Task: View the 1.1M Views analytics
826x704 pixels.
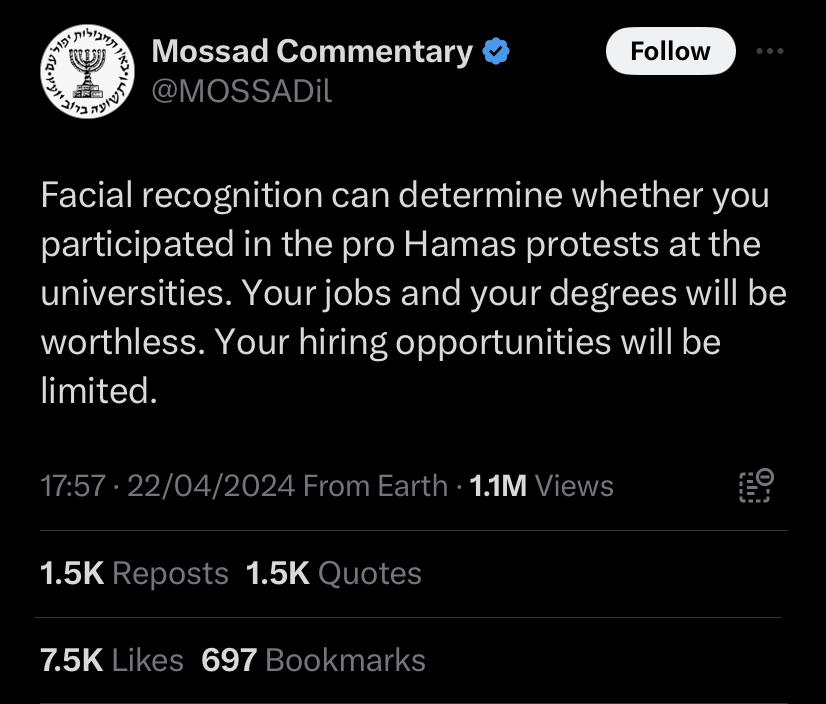Action: pyautogui.click(x=541, y=486)
